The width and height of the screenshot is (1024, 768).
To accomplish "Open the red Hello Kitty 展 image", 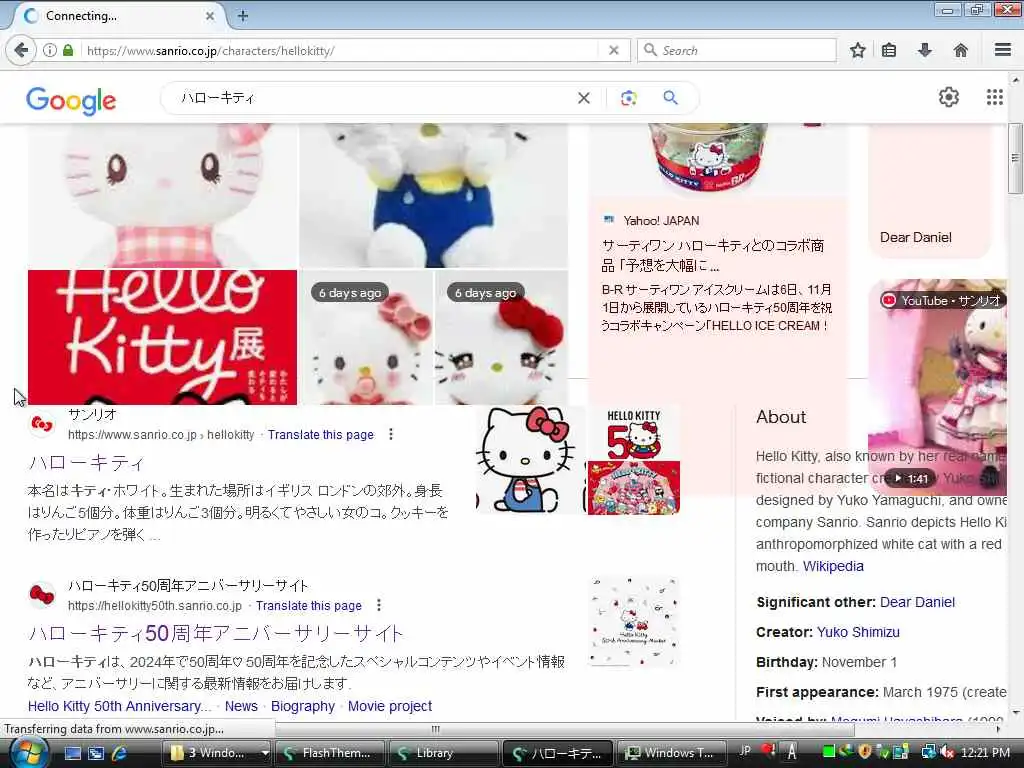I will point(162,337).
